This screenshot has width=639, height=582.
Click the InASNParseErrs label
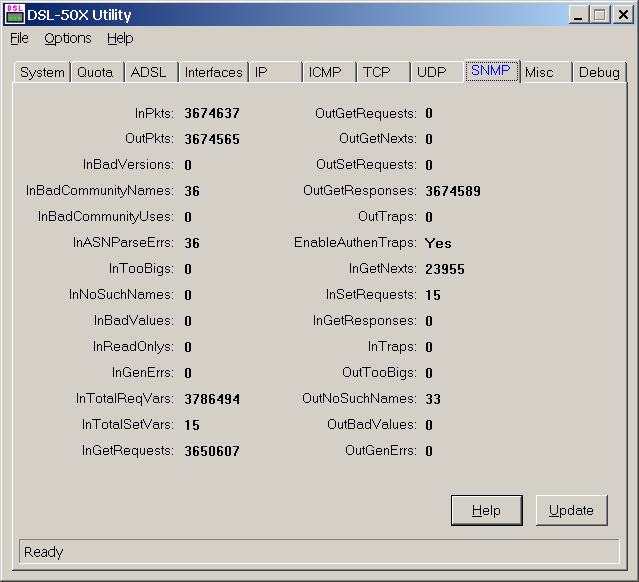123,242
